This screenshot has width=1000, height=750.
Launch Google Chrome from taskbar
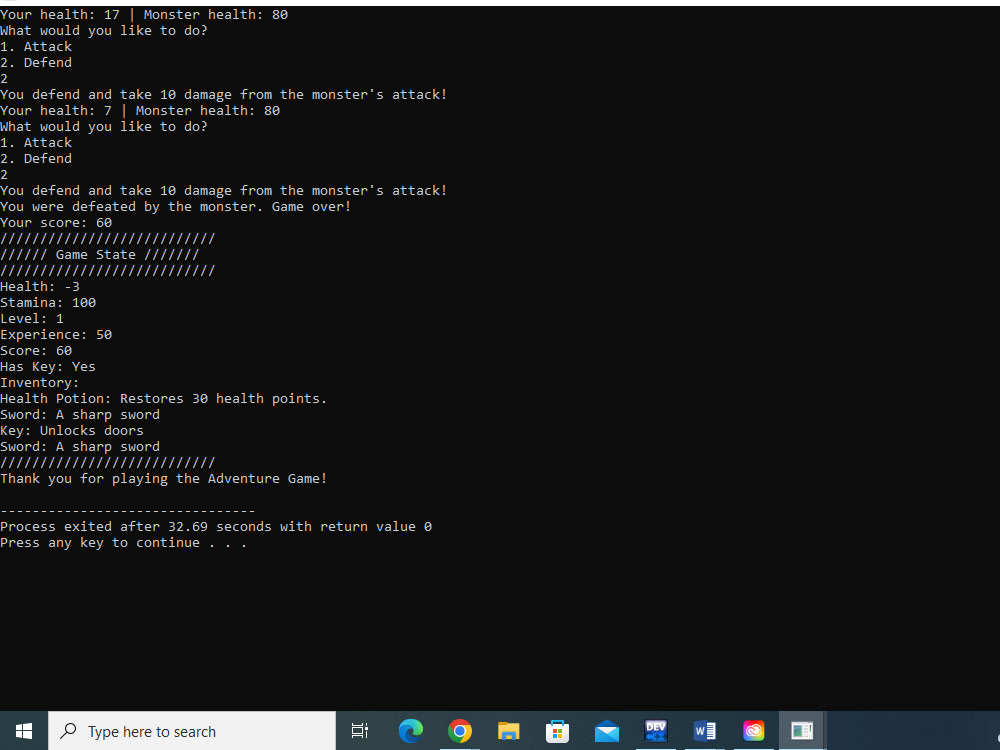pyautogui.click(x=460, y=731)
